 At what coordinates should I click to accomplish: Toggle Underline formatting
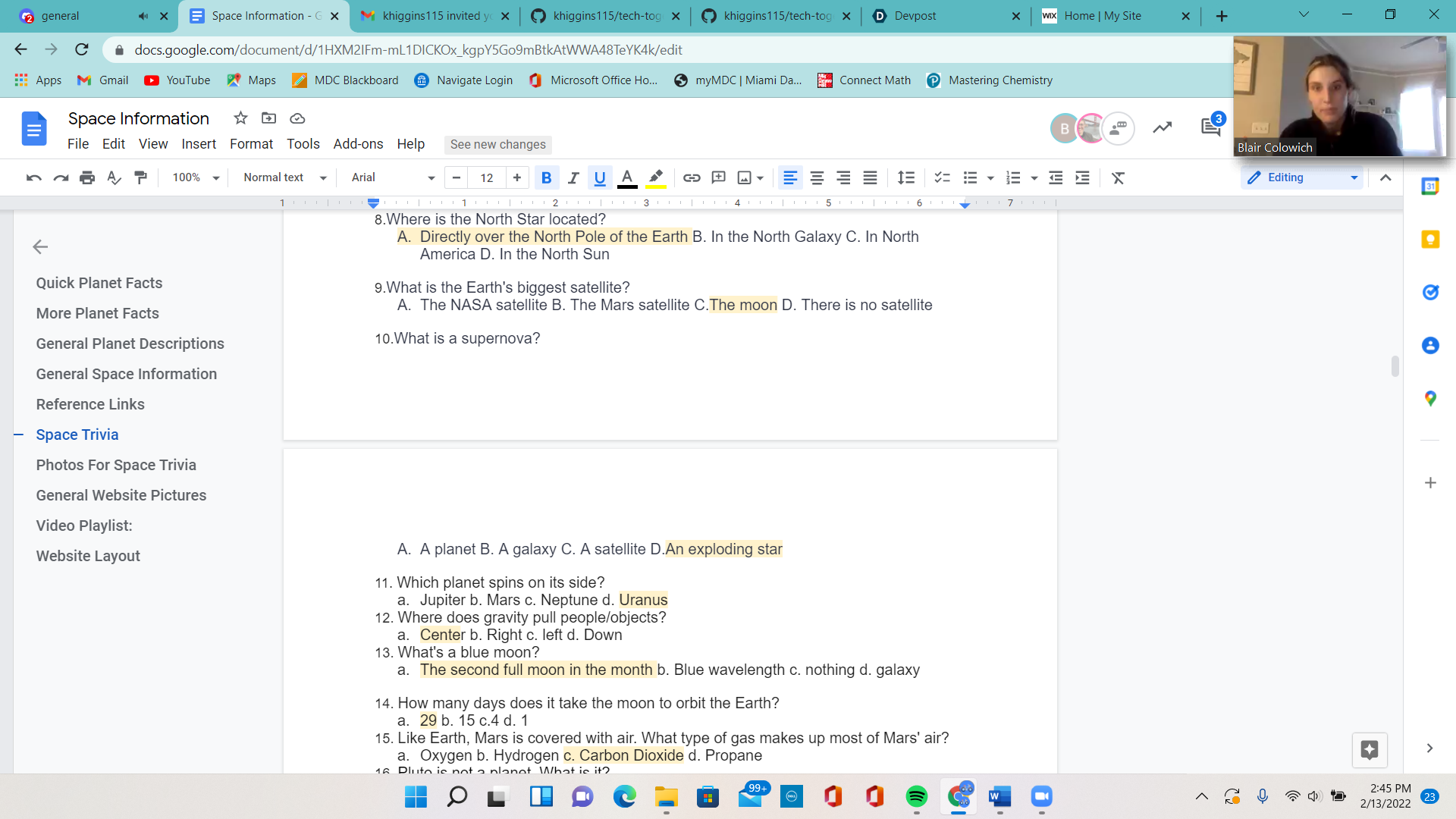(x=600, y=177)
